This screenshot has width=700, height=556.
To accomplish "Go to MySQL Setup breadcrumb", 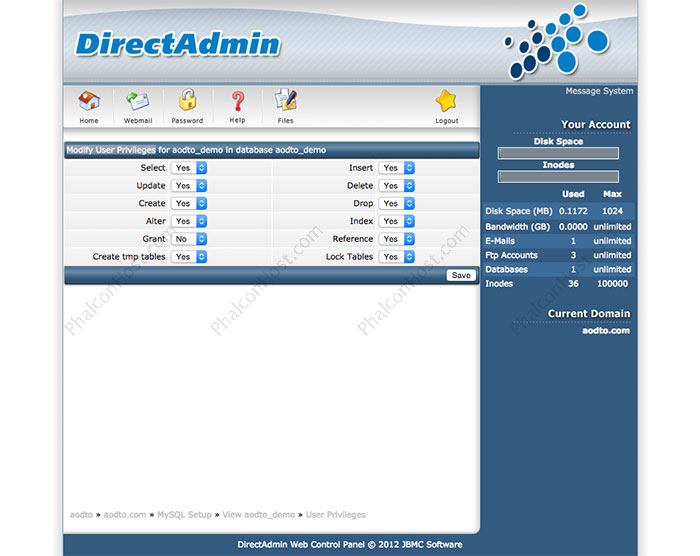I will click(x=184, y=515).
